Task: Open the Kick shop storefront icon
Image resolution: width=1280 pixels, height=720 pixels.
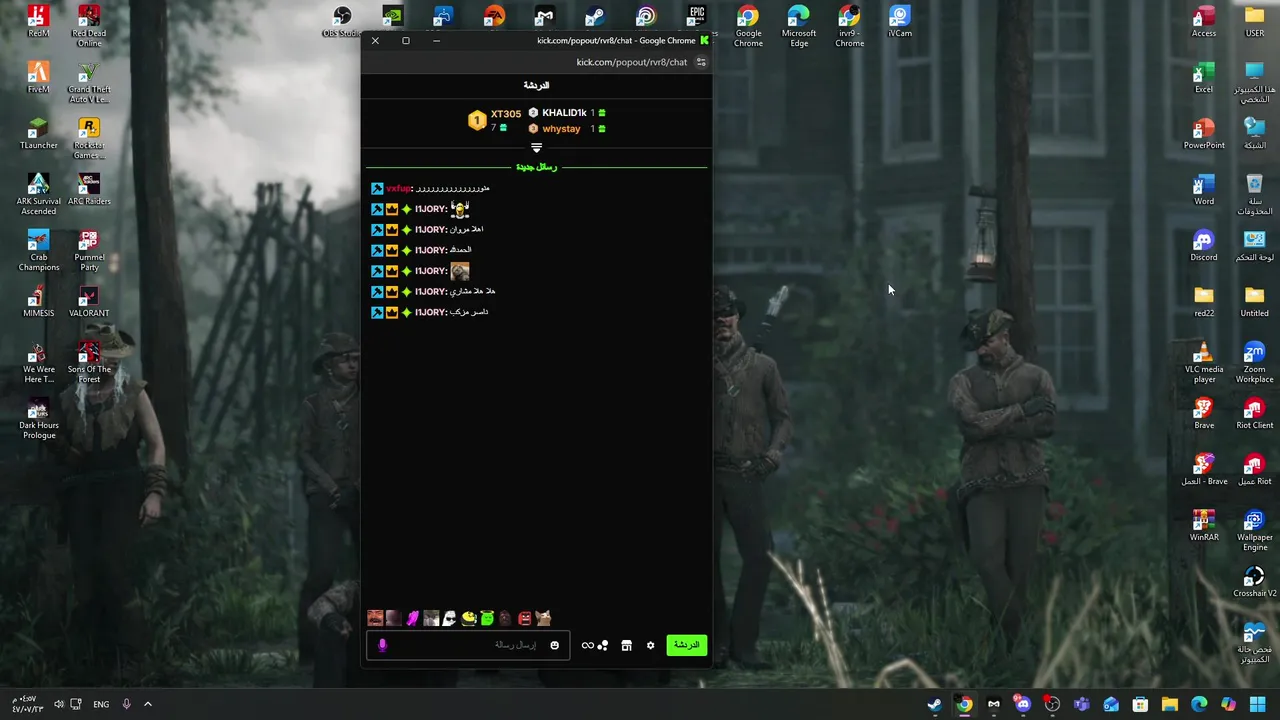Action: 626,645
